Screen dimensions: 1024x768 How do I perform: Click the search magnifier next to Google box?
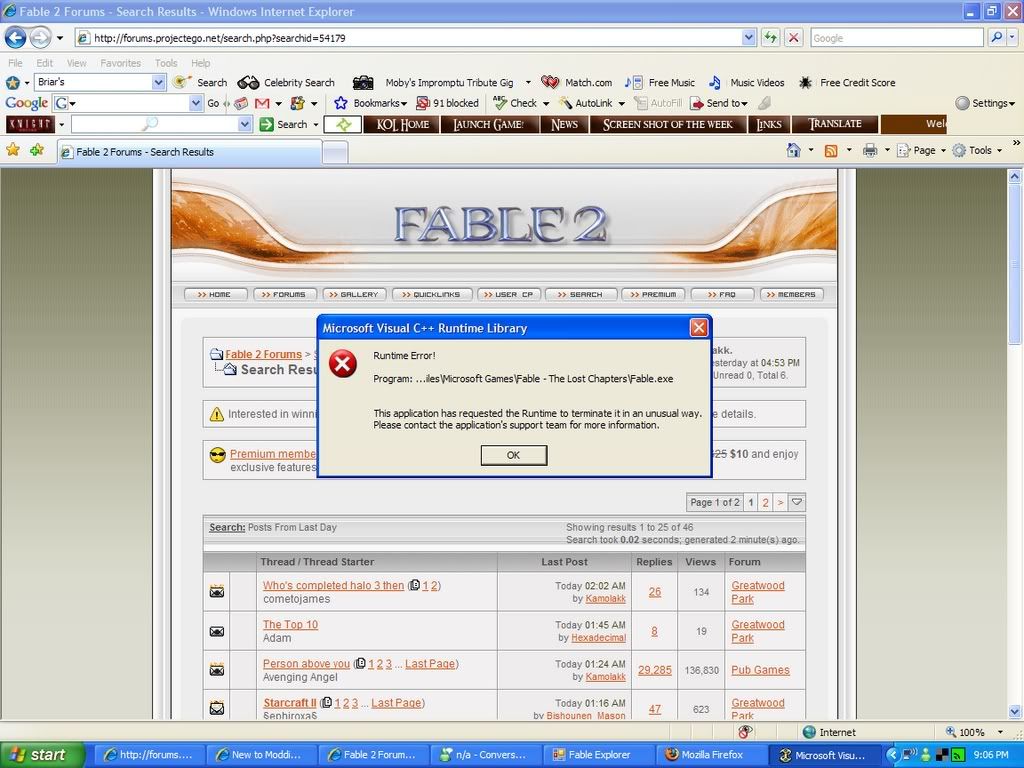point(997,38)
